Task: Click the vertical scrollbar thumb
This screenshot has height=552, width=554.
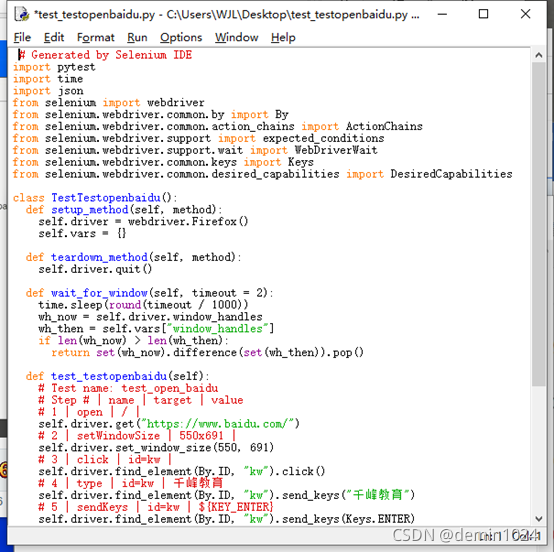Action: click(x=538, y=224)
